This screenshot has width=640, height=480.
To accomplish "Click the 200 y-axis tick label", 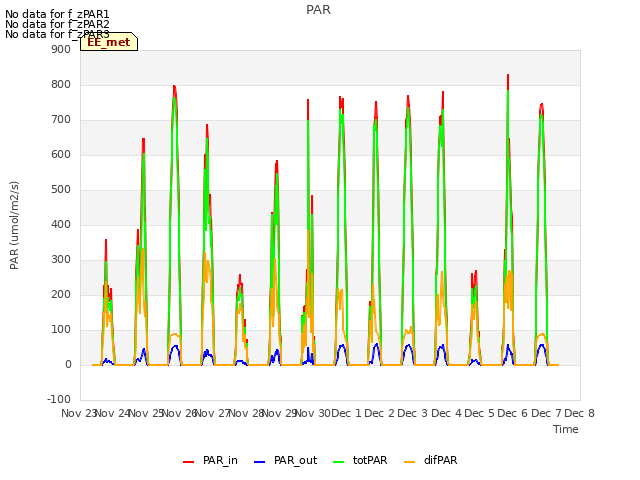I will click(x=61, y=295).
